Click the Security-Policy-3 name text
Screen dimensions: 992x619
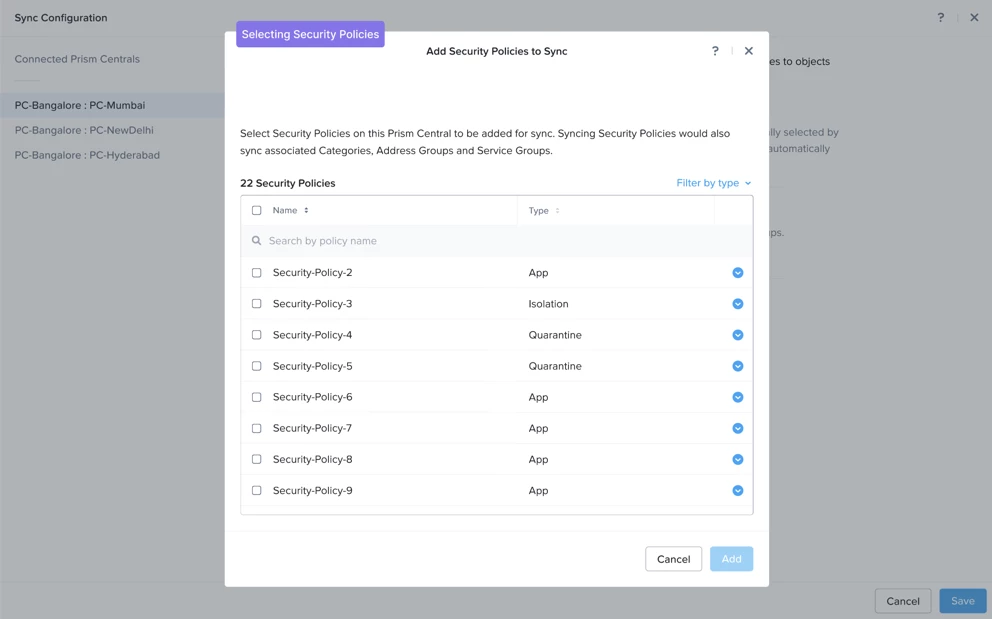click(x=313, y=304)
